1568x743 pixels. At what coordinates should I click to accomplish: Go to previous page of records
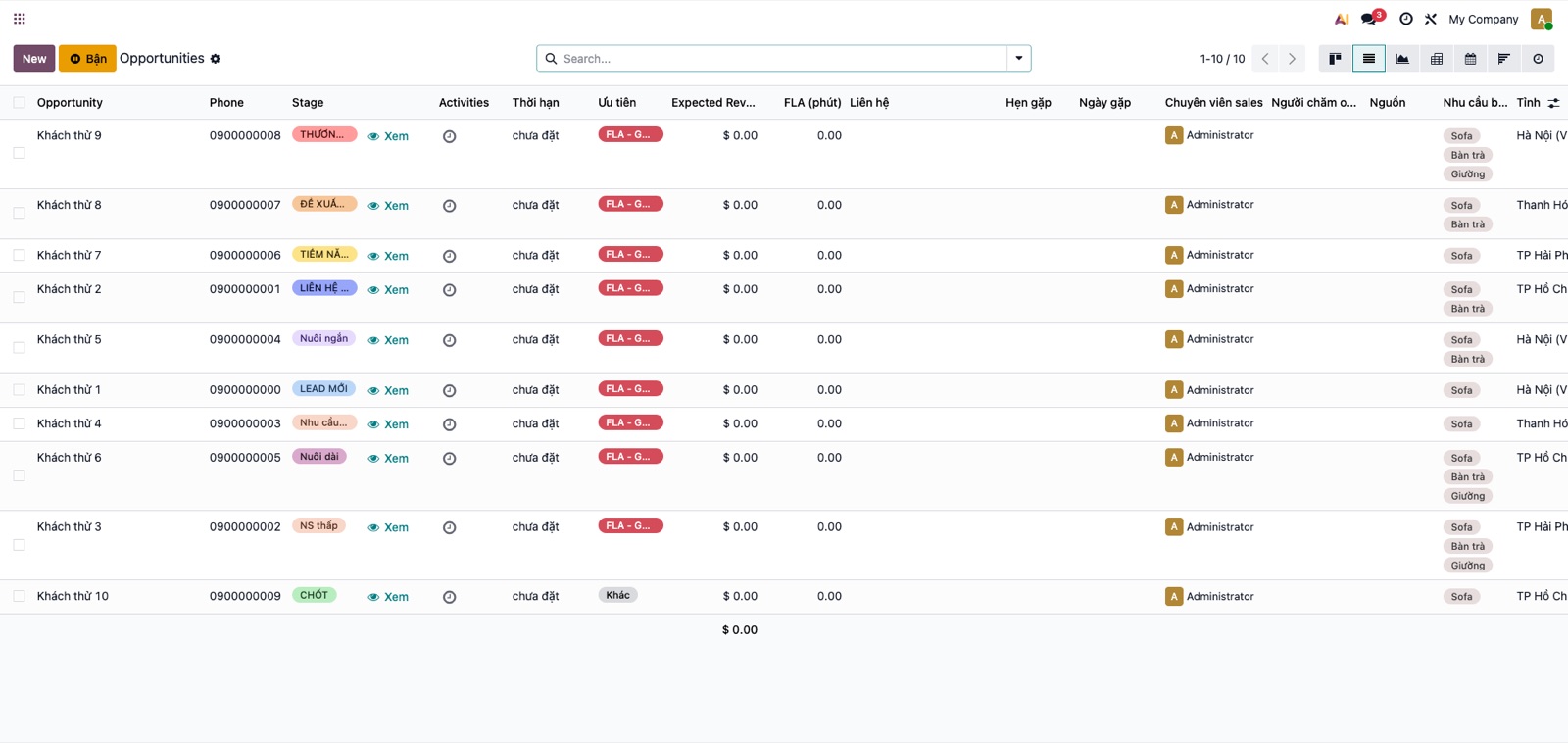click(x=1265, y=59)
